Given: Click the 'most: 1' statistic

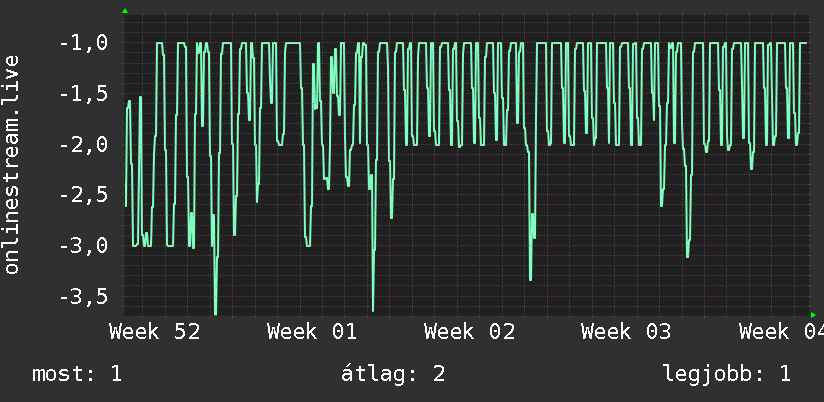Looking at the screenshot, I should point(77,374).
